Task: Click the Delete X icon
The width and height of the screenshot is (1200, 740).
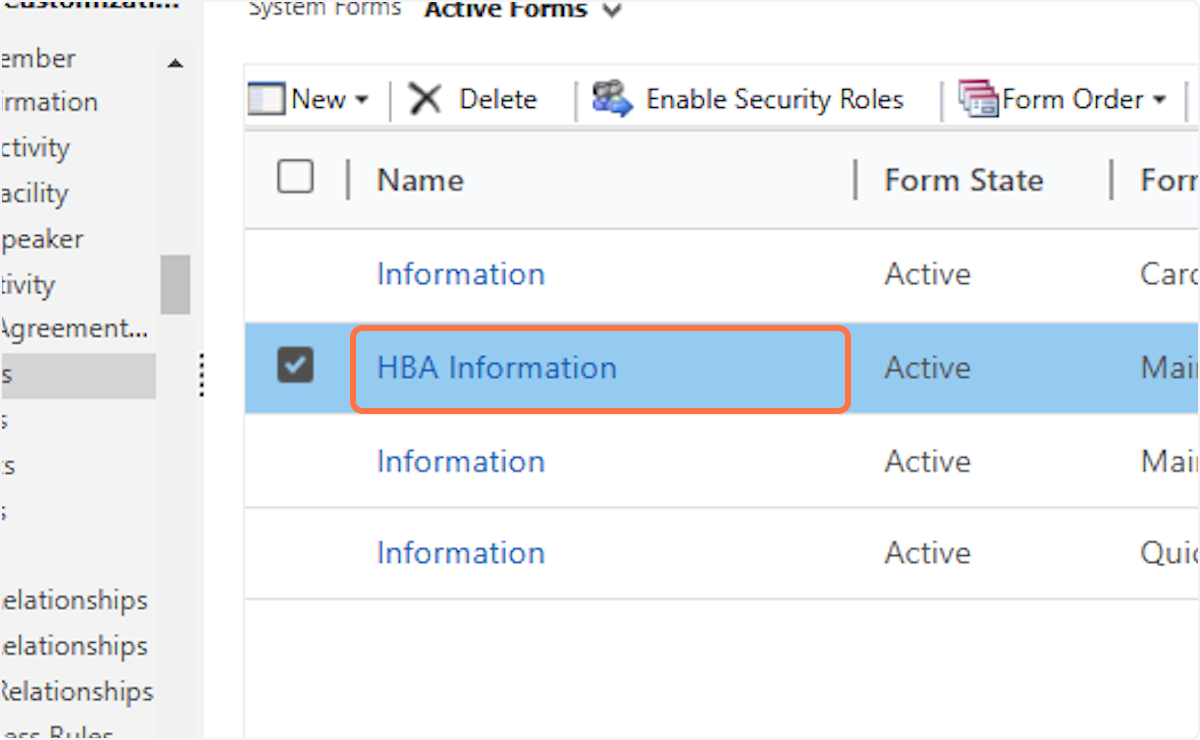Action: (x=425, y=99)
